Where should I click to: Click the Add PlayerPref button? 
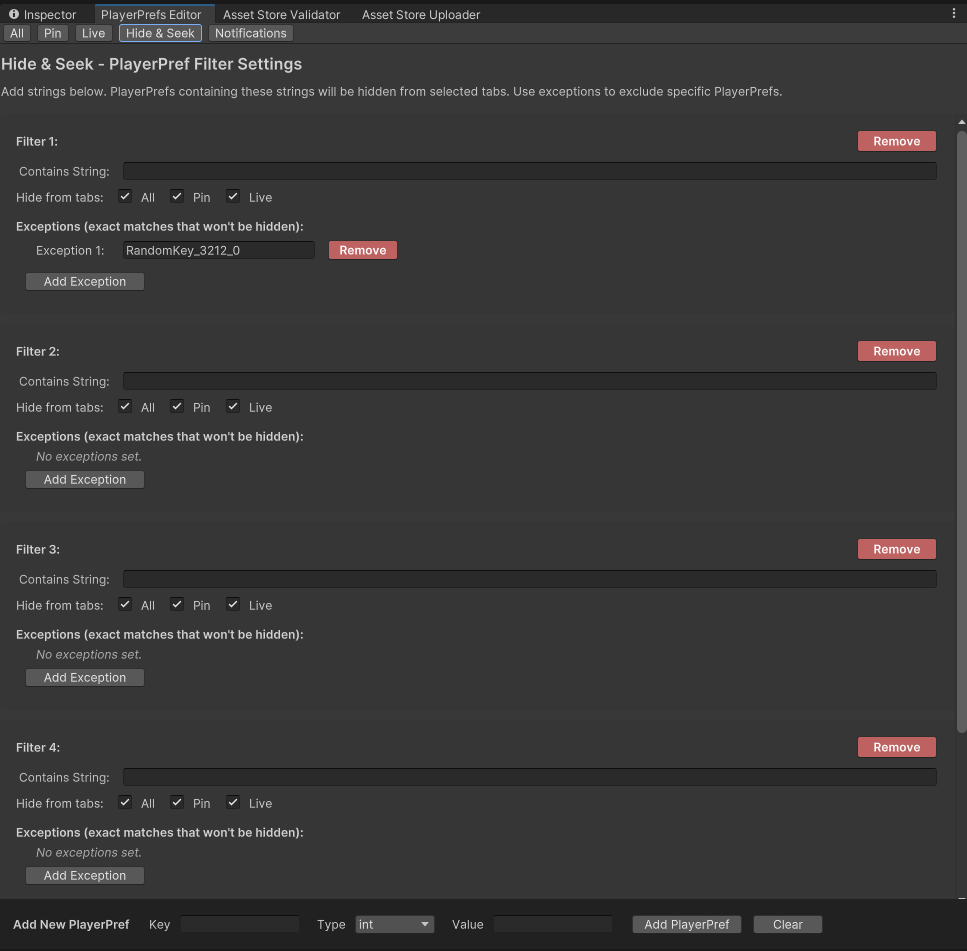pos(686,924)
